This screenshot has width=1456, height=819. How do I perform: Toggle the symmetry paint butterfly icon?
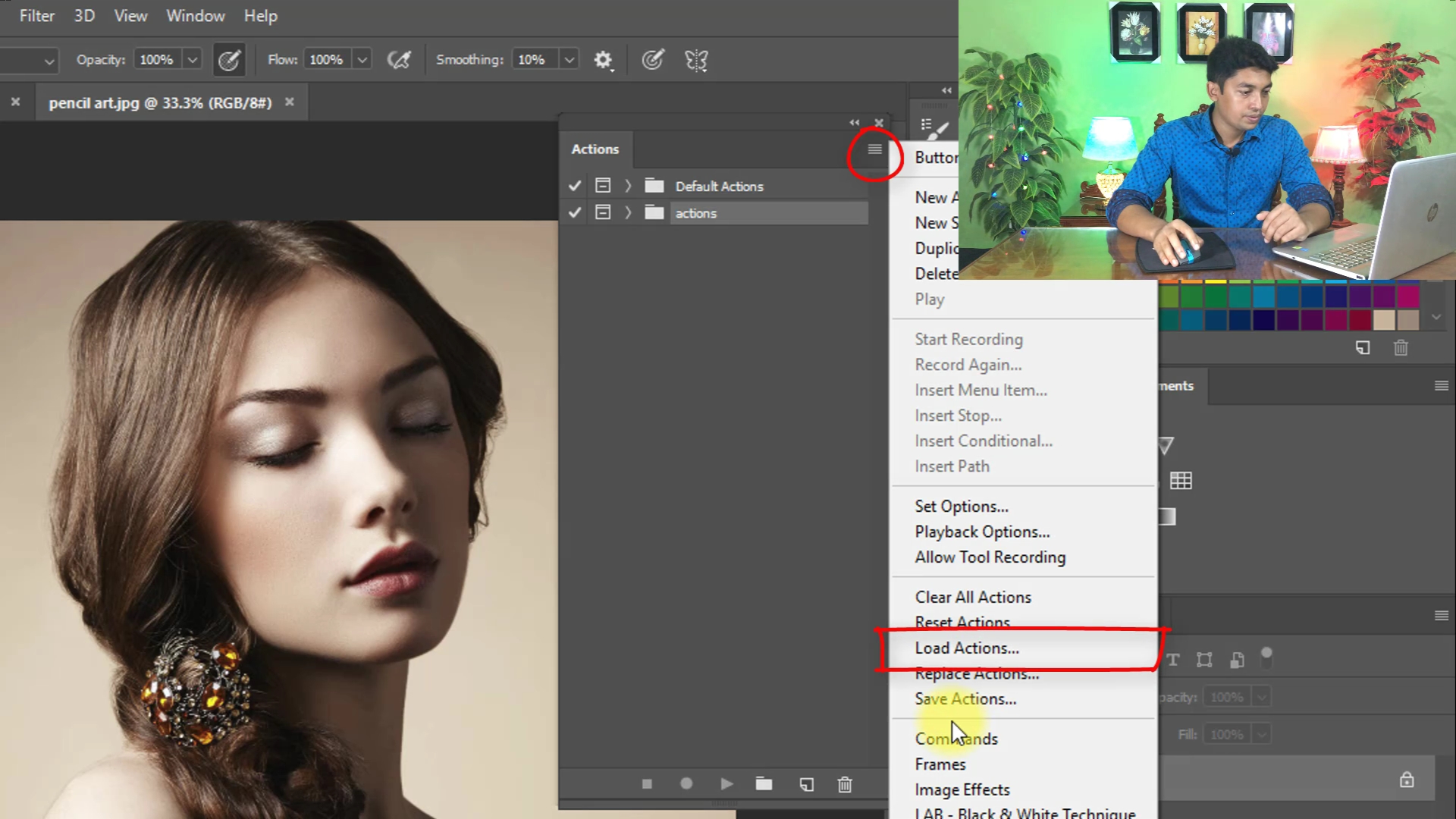tap(696, 60)
